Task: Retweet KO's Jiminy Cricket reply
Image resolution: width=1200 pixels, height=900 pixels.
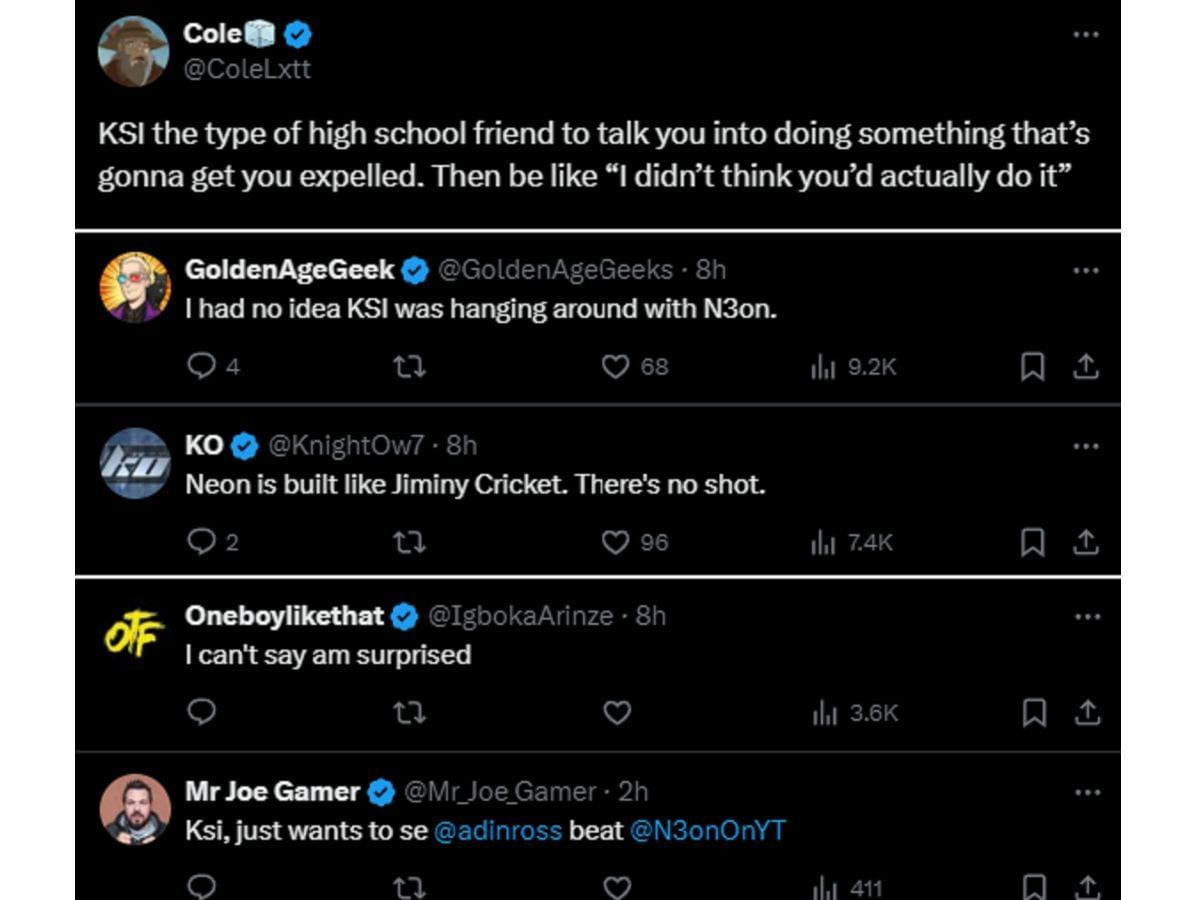Action: pyautogui.click(x=409, y=541)
